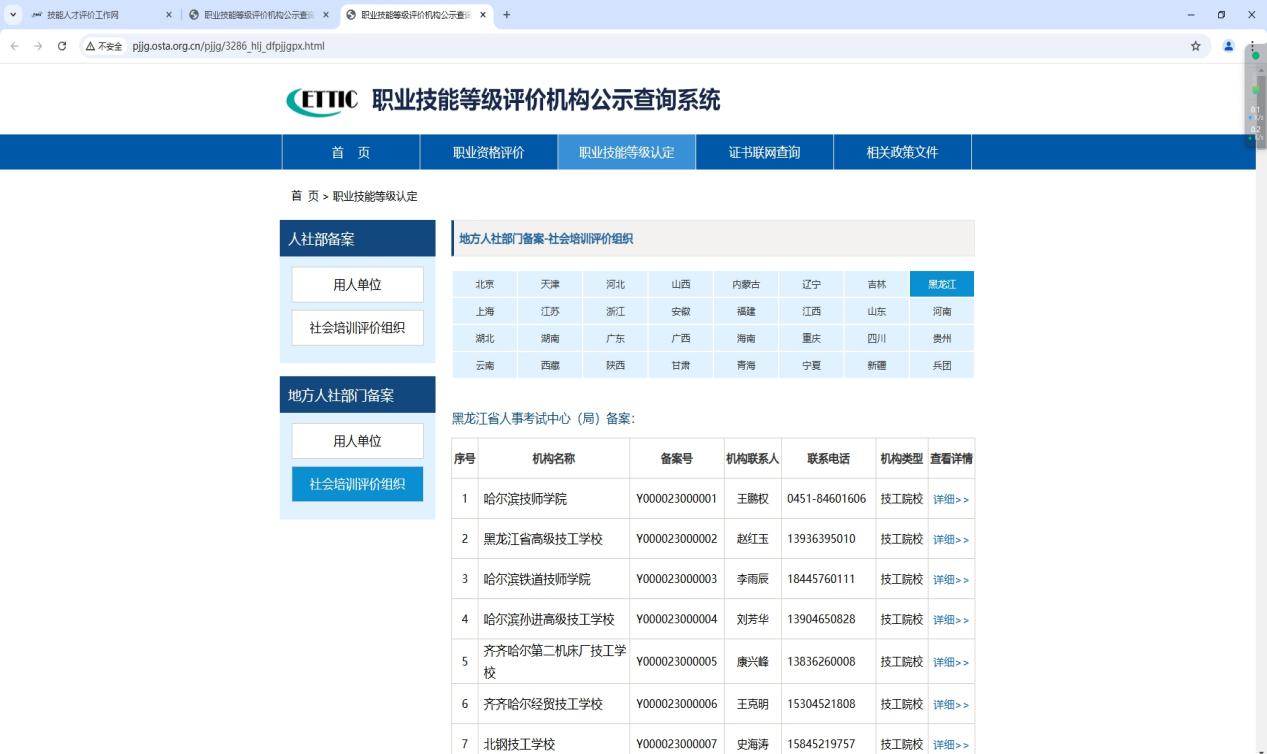Expand the tab search dropdown arrow
This screenshot has width=1267, height=754.
coord(13,15)
